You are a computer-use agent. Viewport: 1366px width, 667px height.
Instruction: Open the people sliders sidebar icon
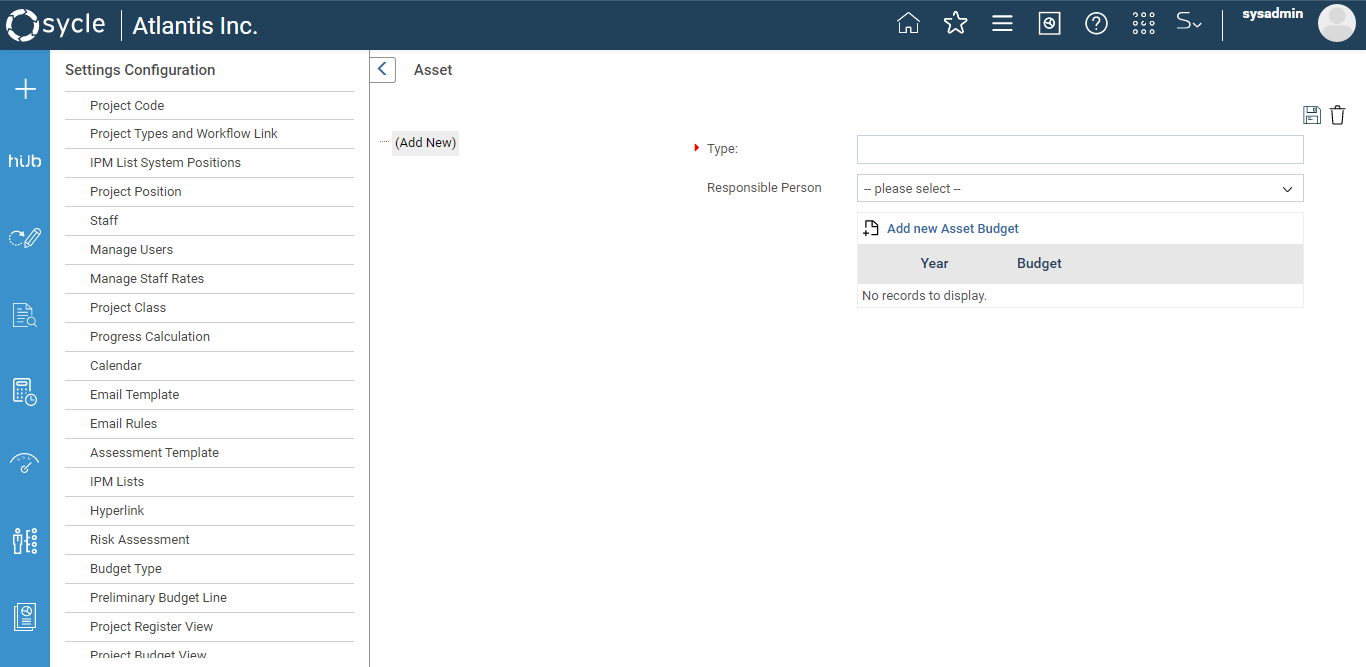25,541
